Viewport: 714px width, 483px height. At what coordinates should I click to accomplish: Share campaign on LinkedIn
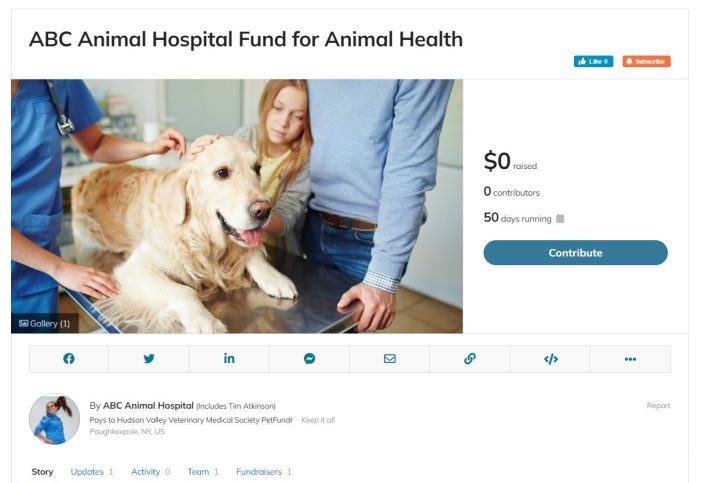click(229, 359)
